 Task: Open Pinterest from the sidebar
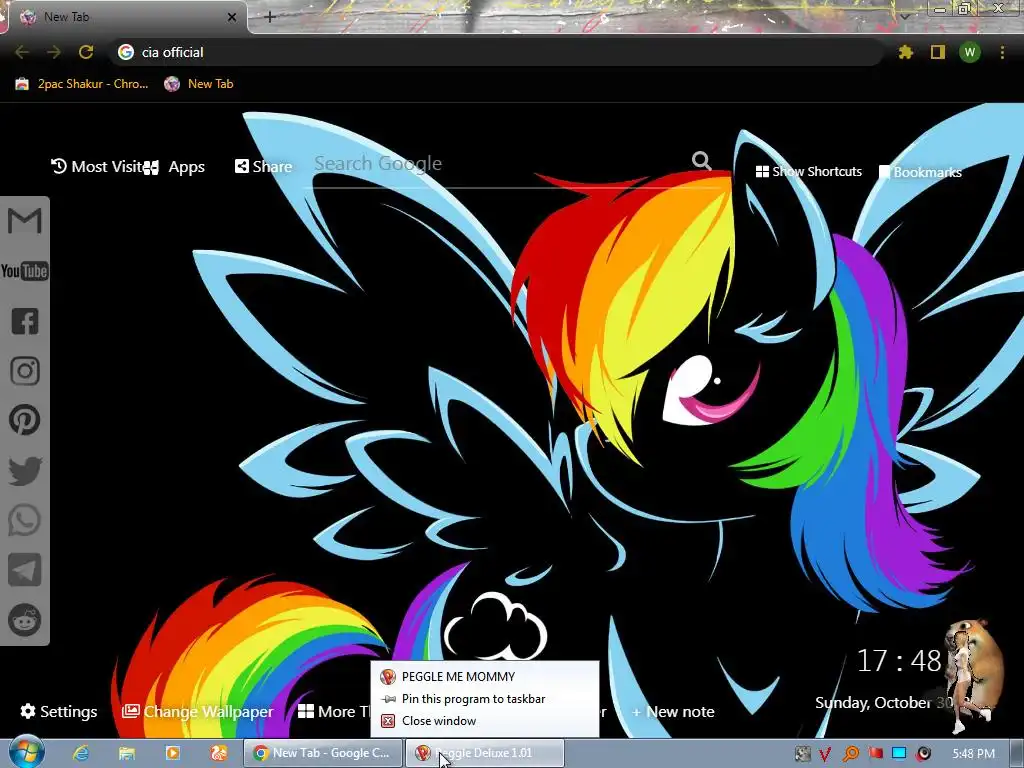coord(25,420)
